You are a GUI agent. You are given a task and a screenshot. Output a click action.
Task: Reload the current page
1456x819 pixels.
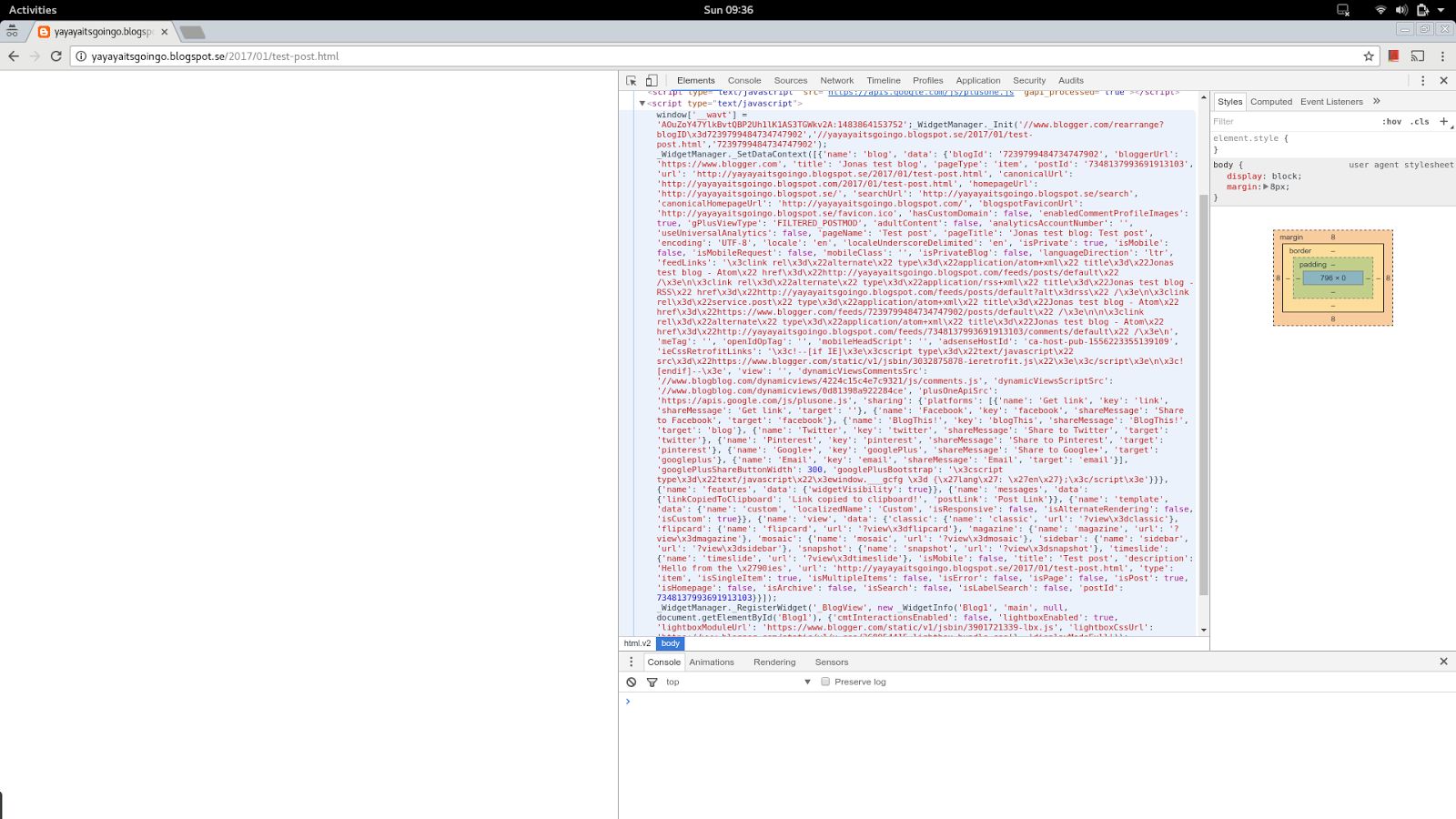(56, 56)
